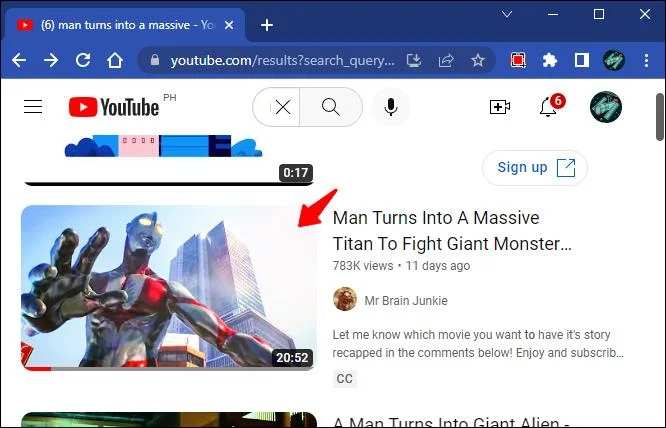Select the YouTube search results tab

point(125,25)
